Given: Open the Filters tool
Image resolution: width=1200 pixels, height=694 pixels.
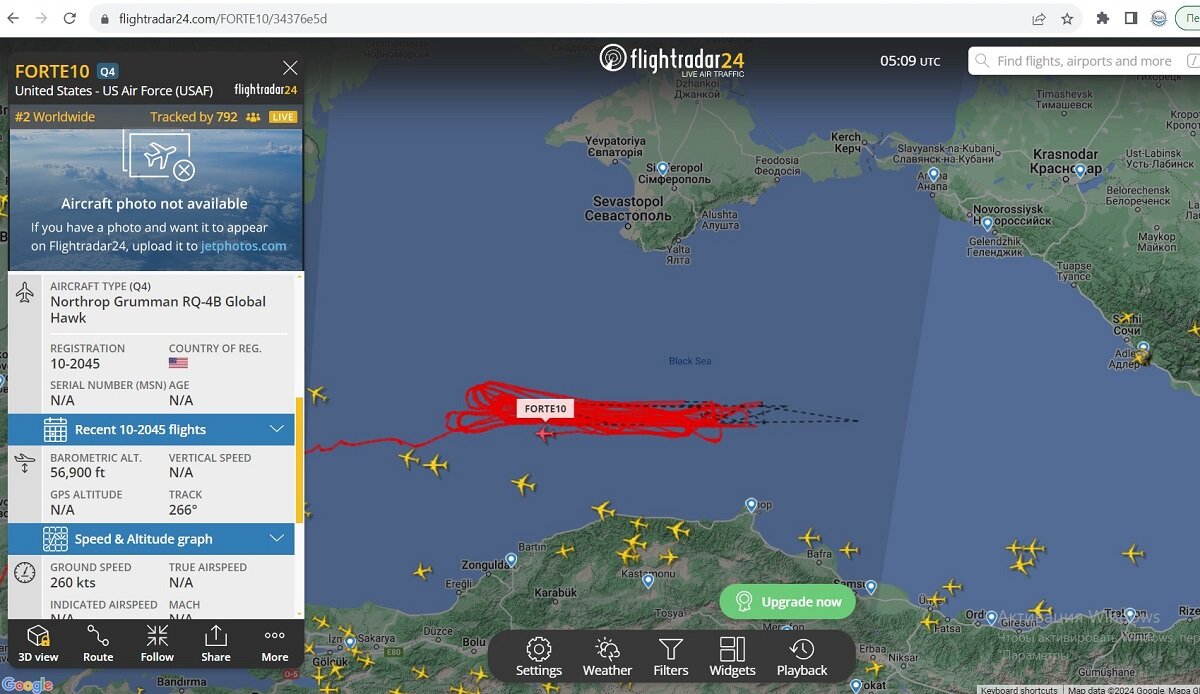Looking at the screenshot, I should [671, 657].
